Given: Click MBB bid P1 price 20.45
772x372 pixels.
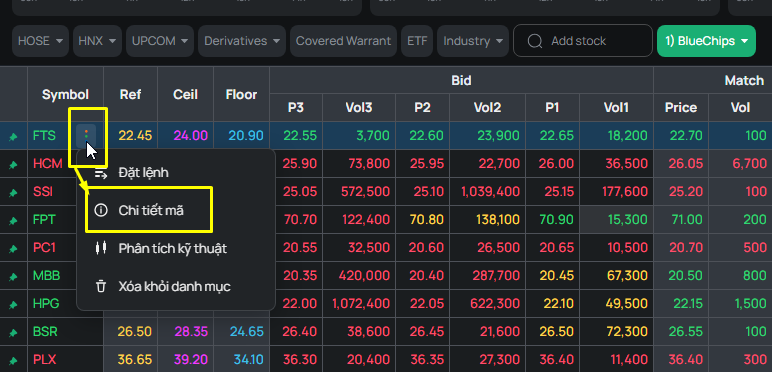Looking at the screenshot, I should pos(557,276).
